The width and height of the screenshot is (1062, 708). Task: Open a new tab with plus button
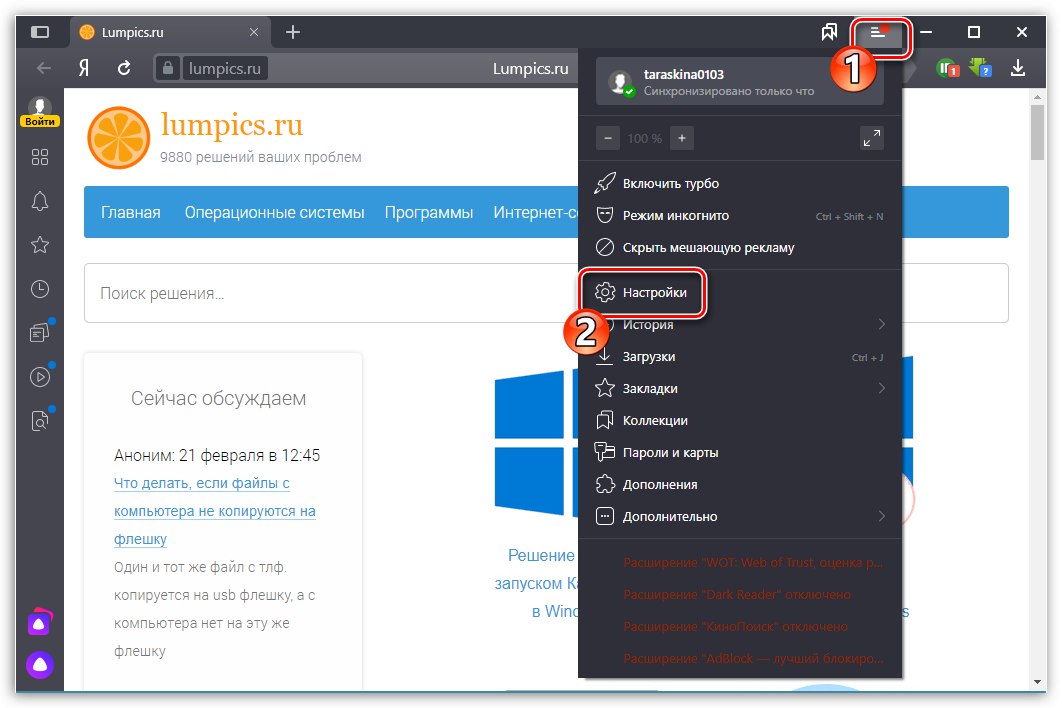point(293,32)
